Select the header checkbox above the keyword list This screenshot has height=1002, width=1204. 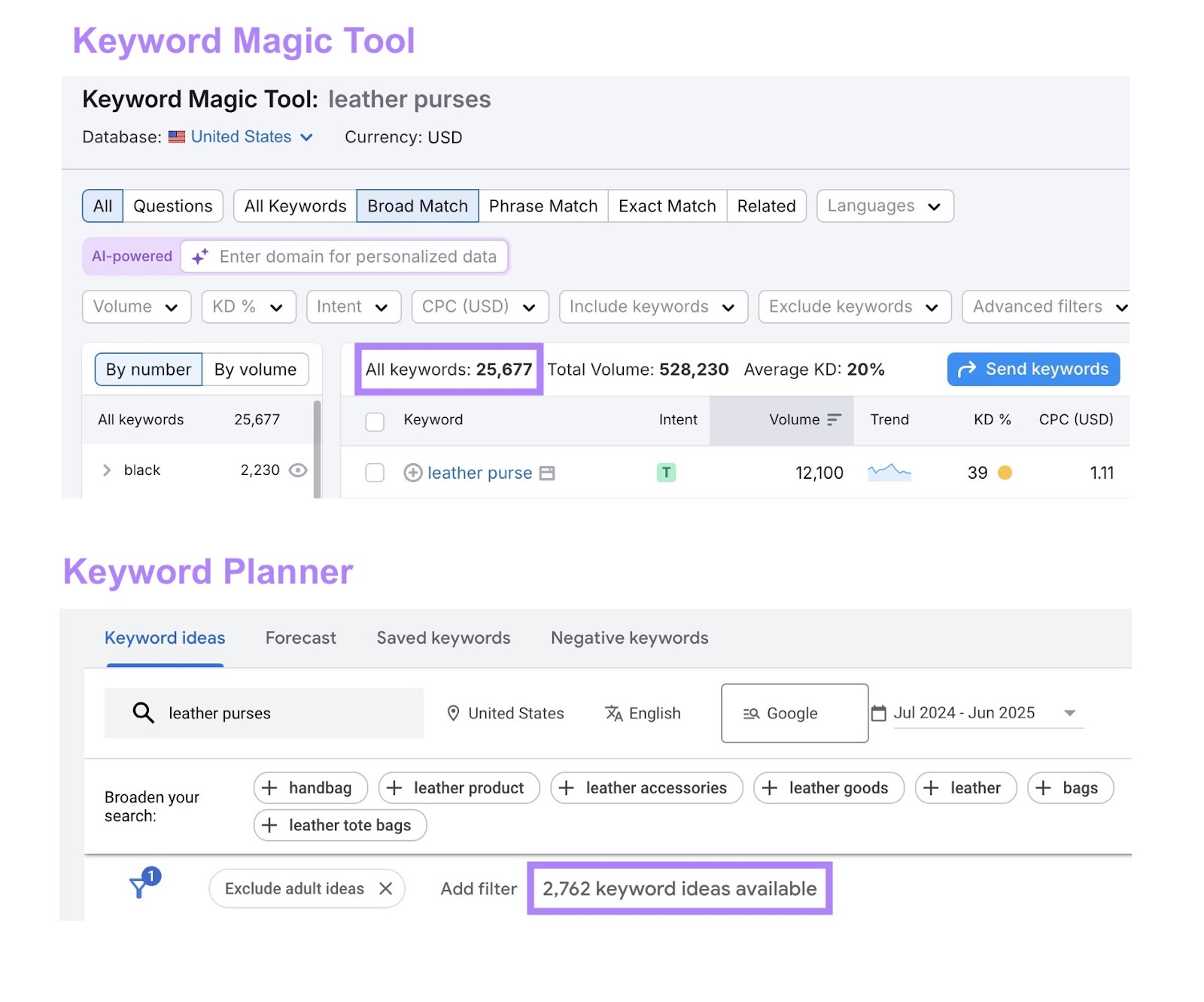(x=374, y=422)
